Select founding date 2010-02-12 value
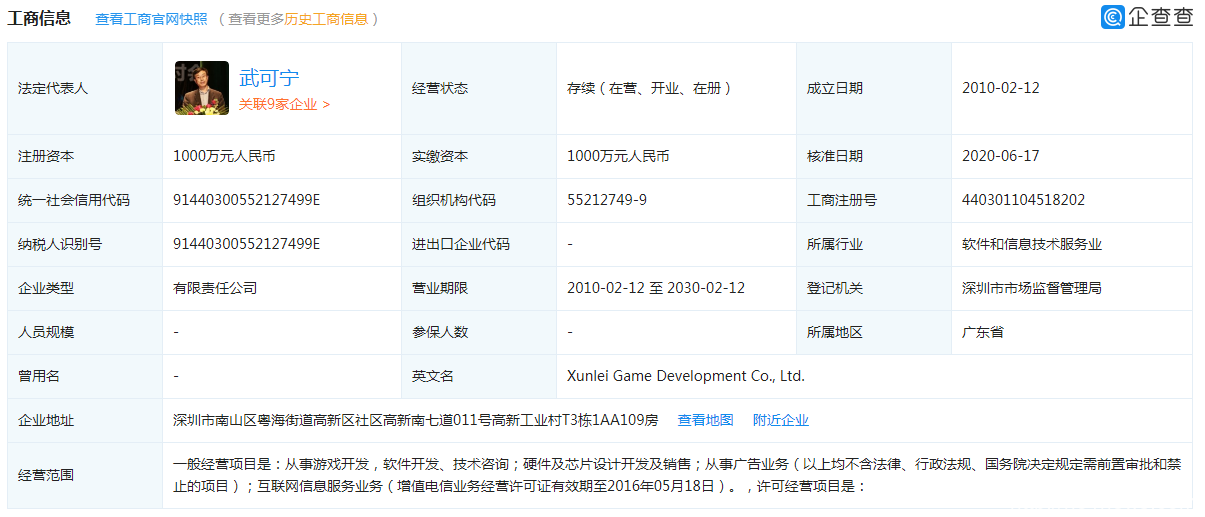Viewport: 1205px width, 517px height. click(1001, 88)
